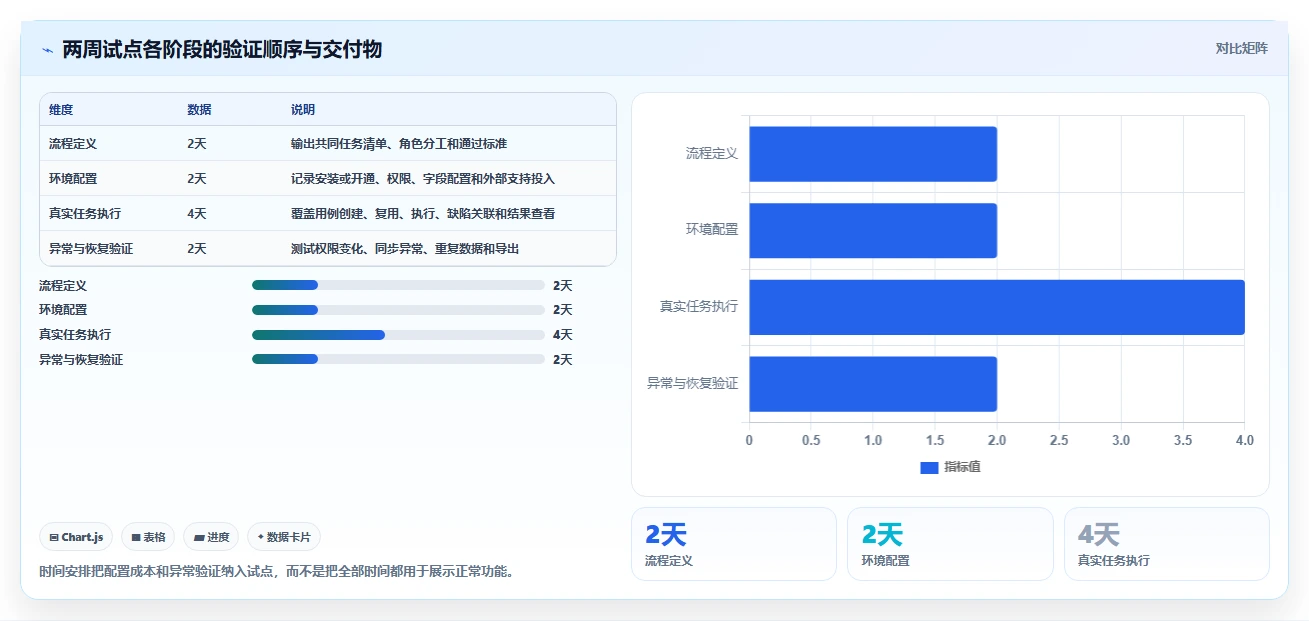Click the 说明 column header
This screenshot has height=621, width=1309.
[x=303, y=110]
